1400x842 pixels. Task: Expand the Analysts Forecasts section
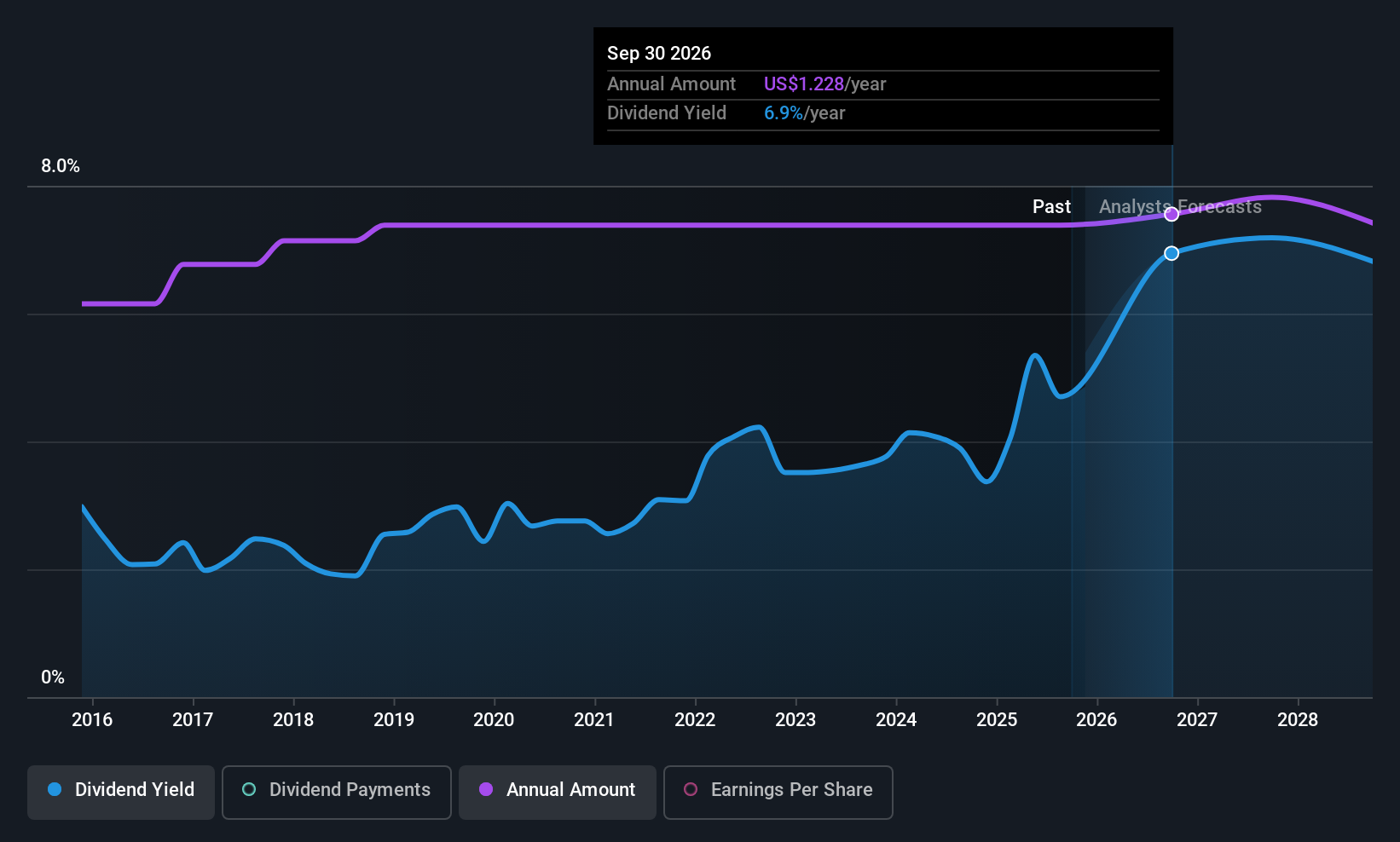click(x=1180, y=206)
